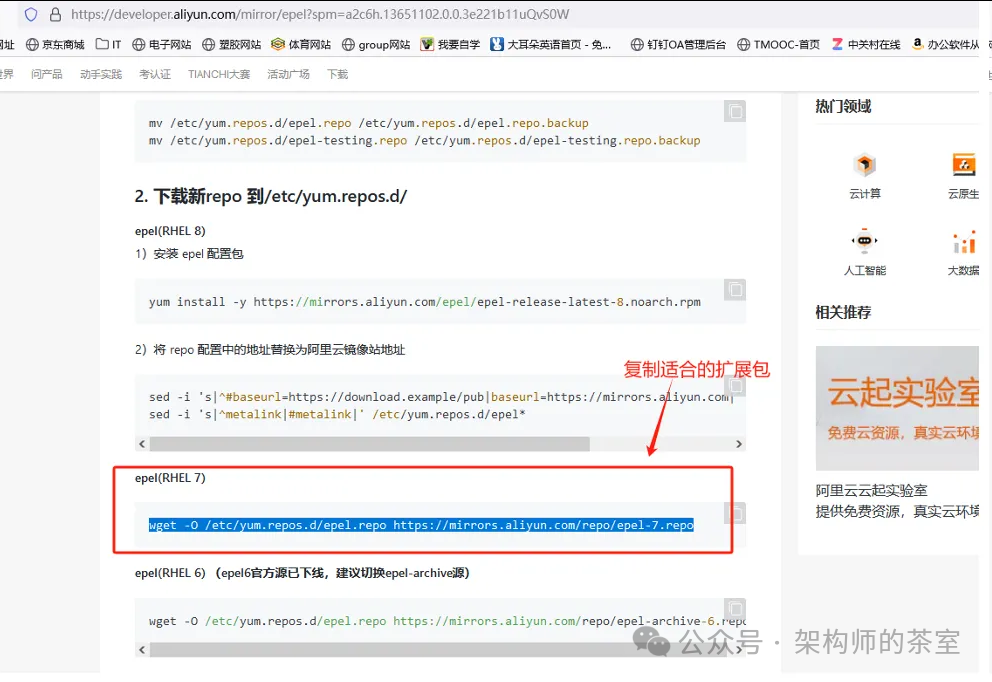Click the 人工智能 robot icon
Screen dimensions: 992x682
[x=865, y=241]
